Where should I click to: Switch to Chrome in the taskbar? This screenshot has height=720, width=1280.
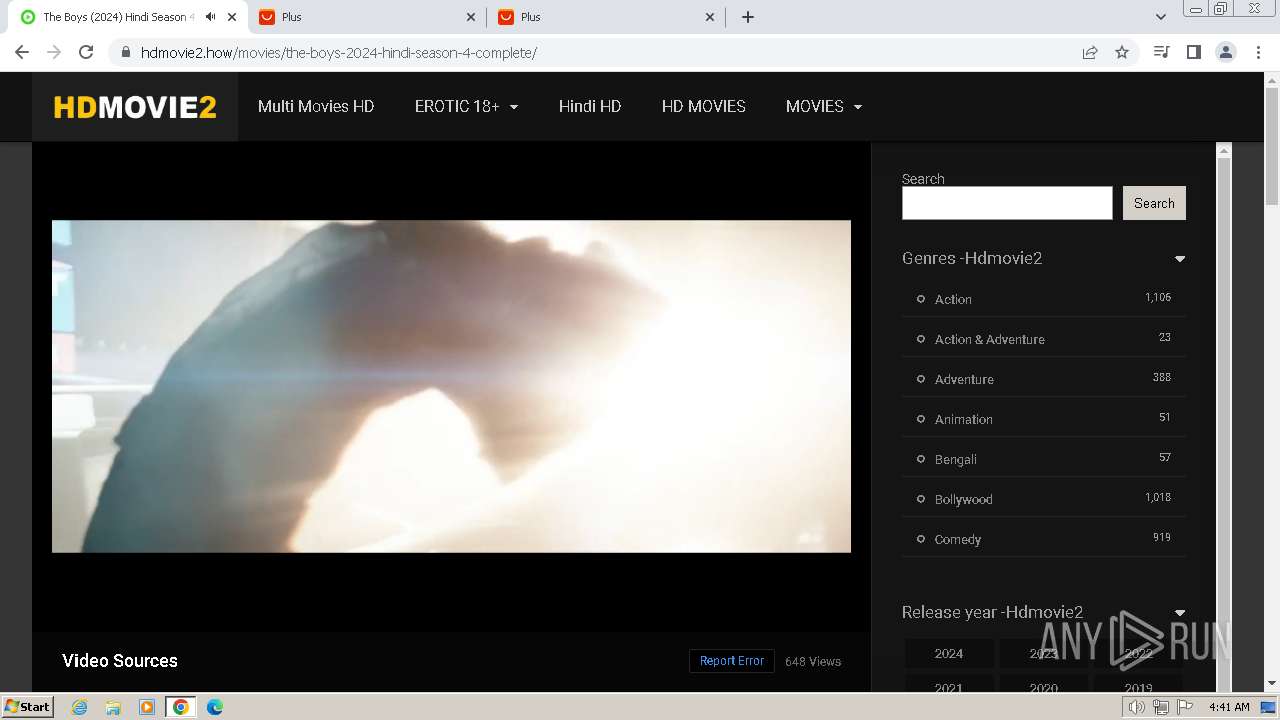180,707
